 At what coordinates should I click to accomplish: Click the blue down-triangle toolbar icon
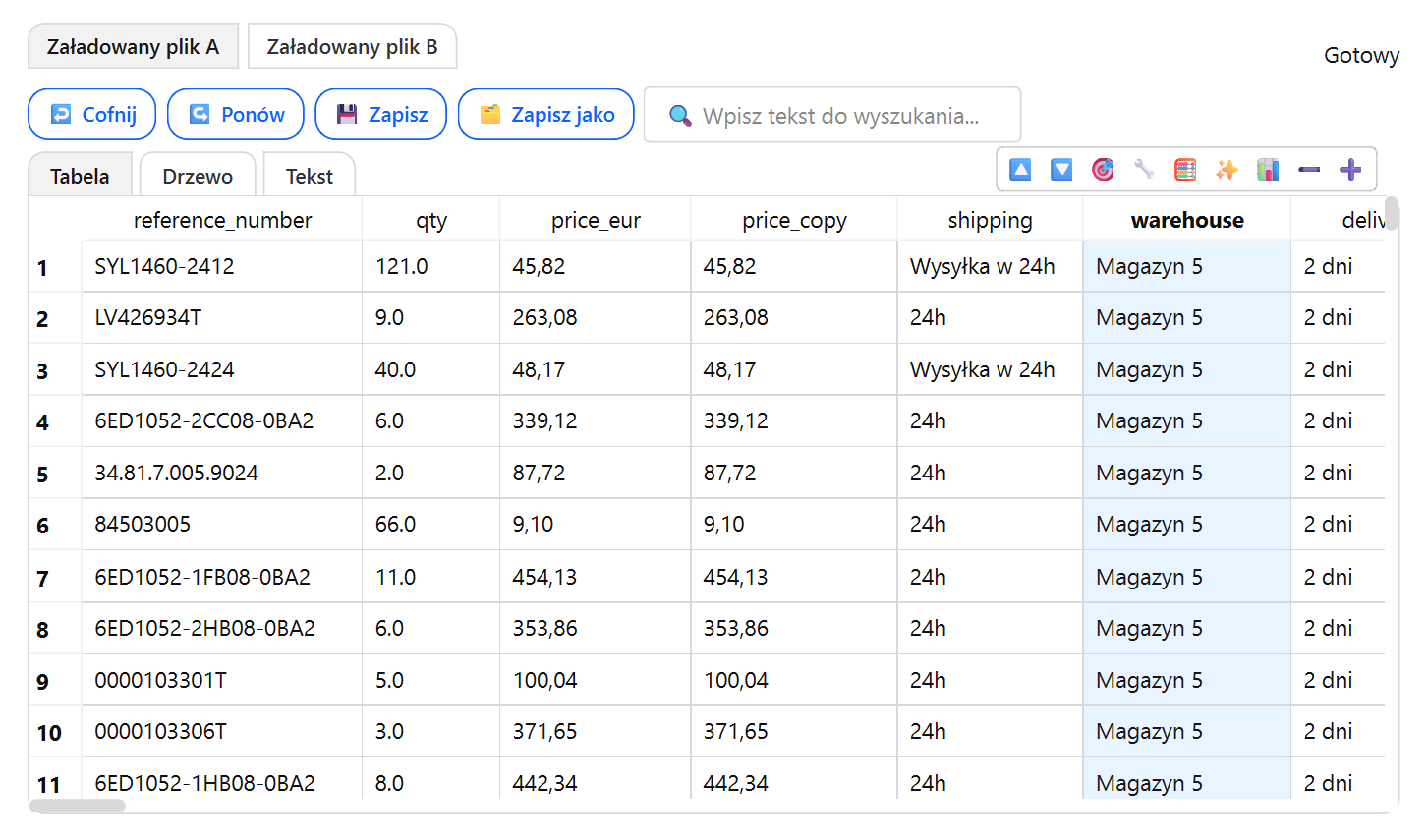[1061, 170]
